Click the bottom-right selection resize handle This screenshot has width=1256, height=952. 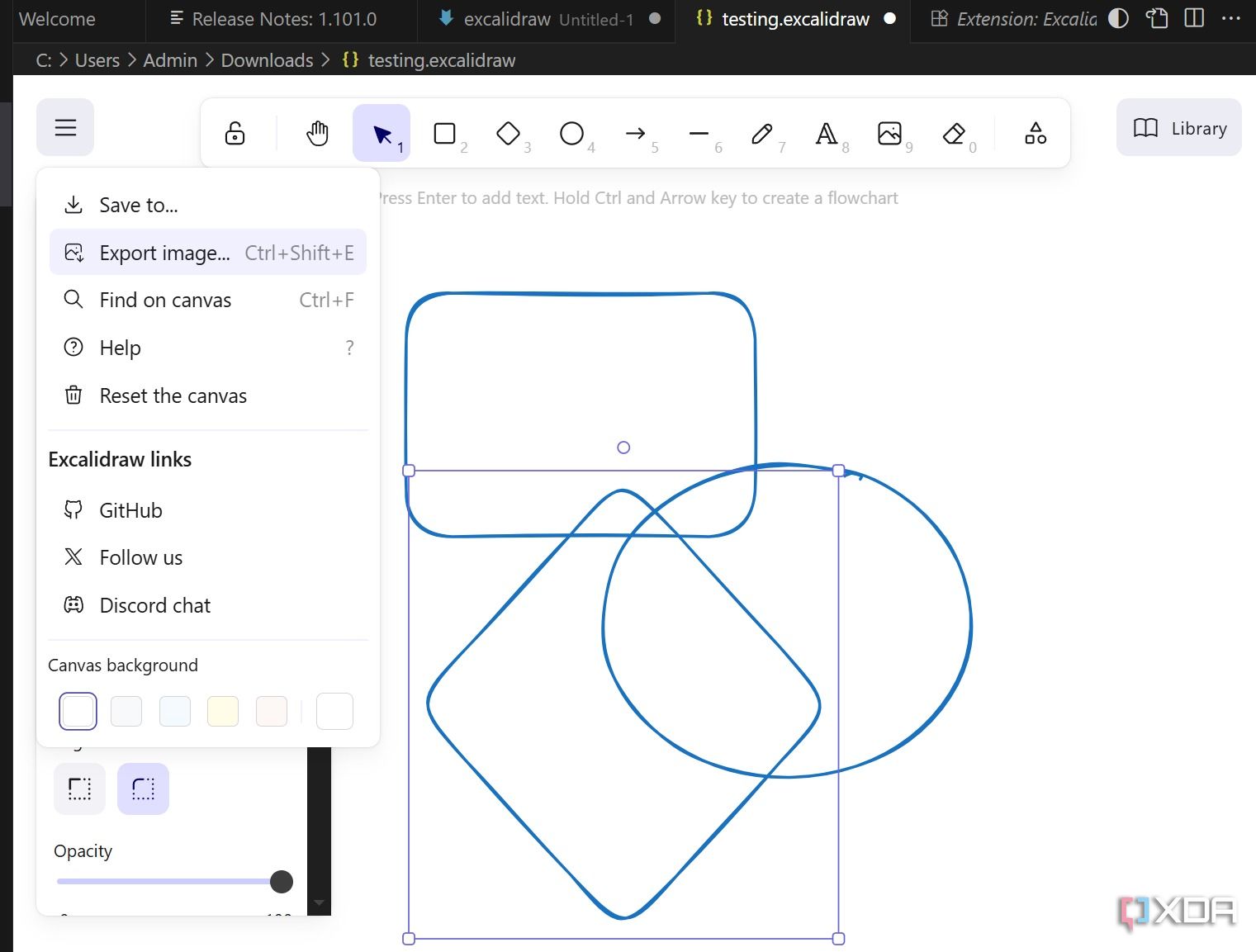click(839, 939)
